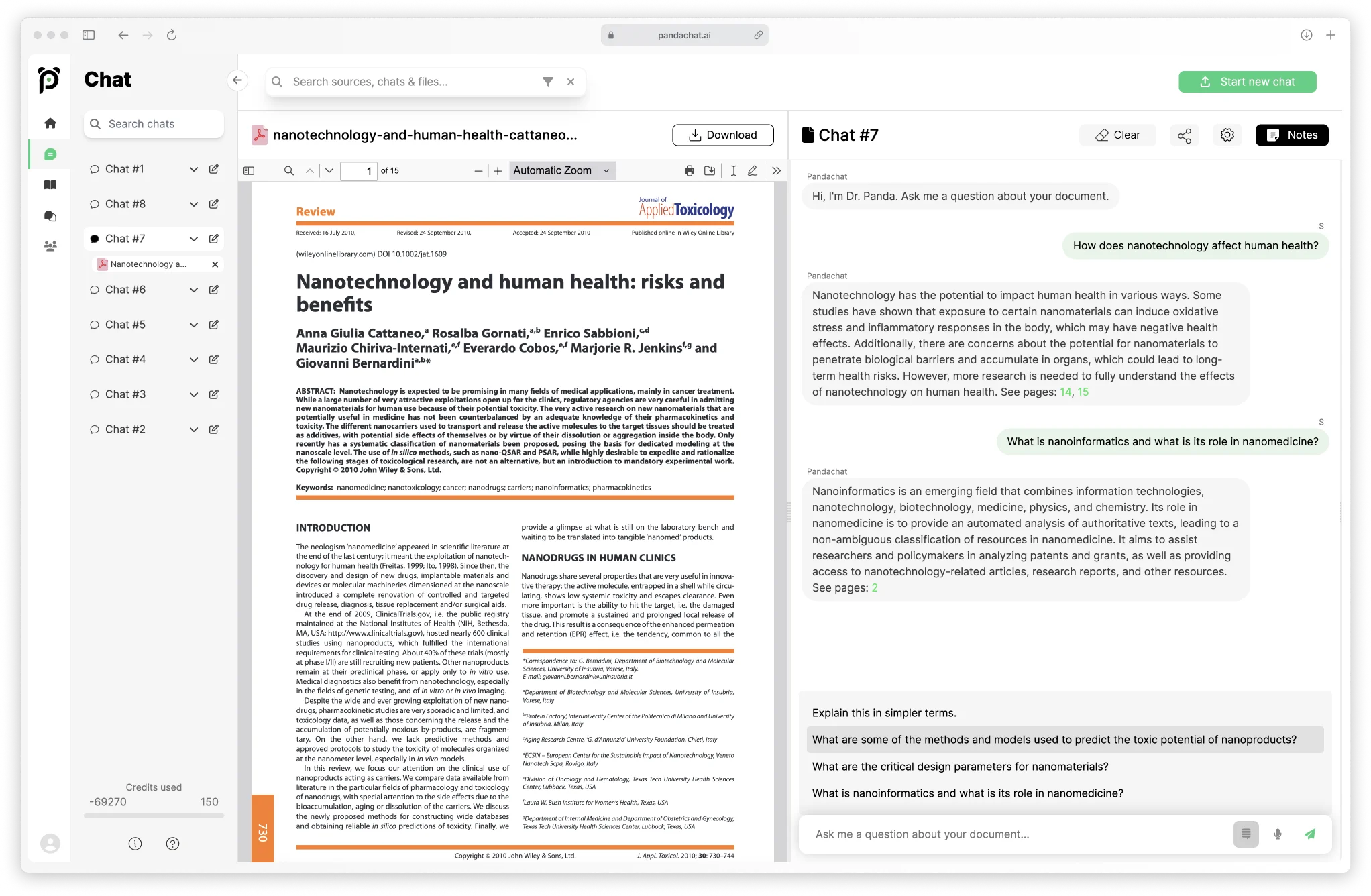This screenshot has width=1371, height=896.
Task: Rename Chat #6 with its edit icon
Action: (214, 290)
